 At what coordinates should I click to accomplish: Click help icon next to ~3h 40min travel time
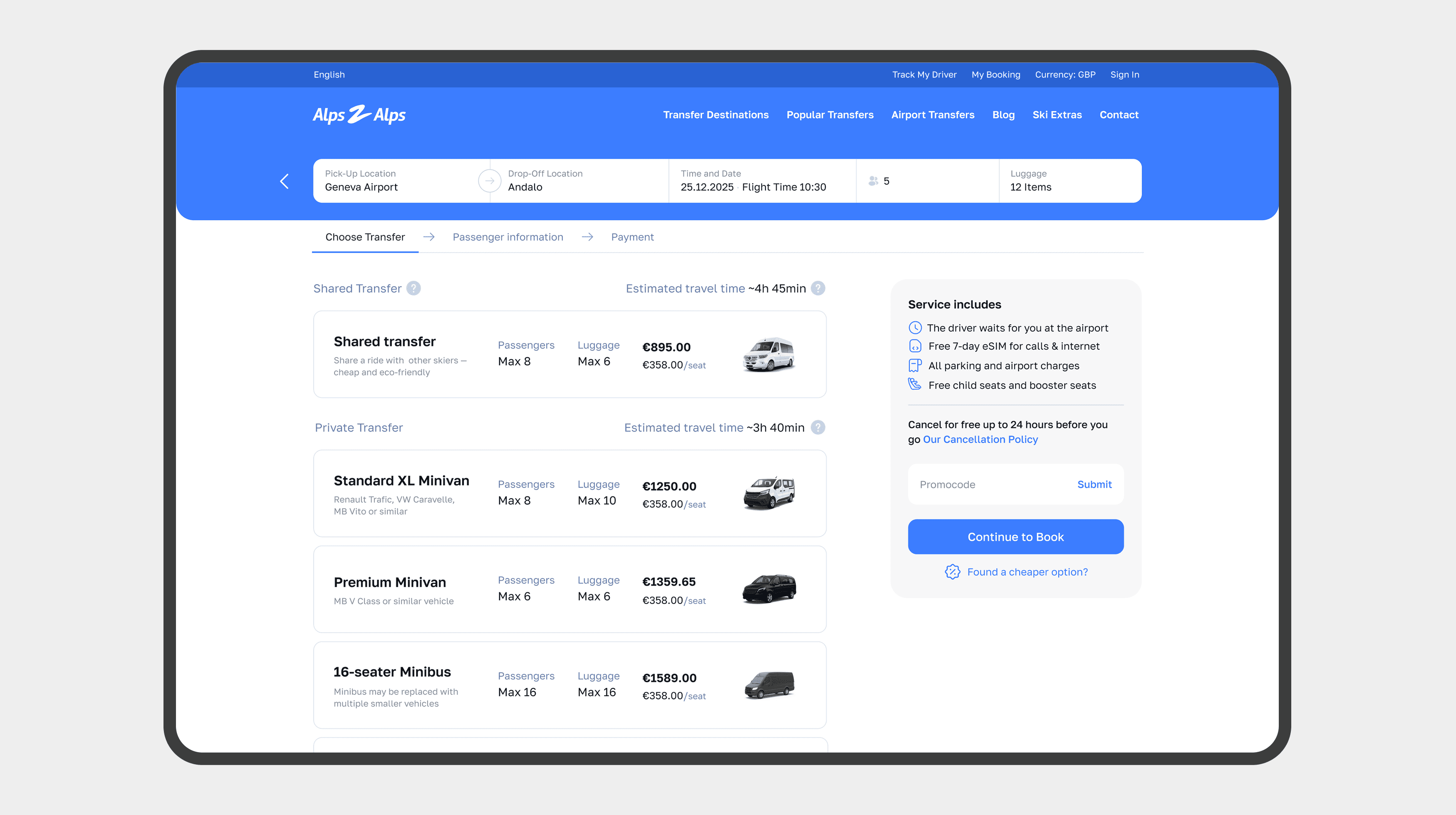point(818,427)
